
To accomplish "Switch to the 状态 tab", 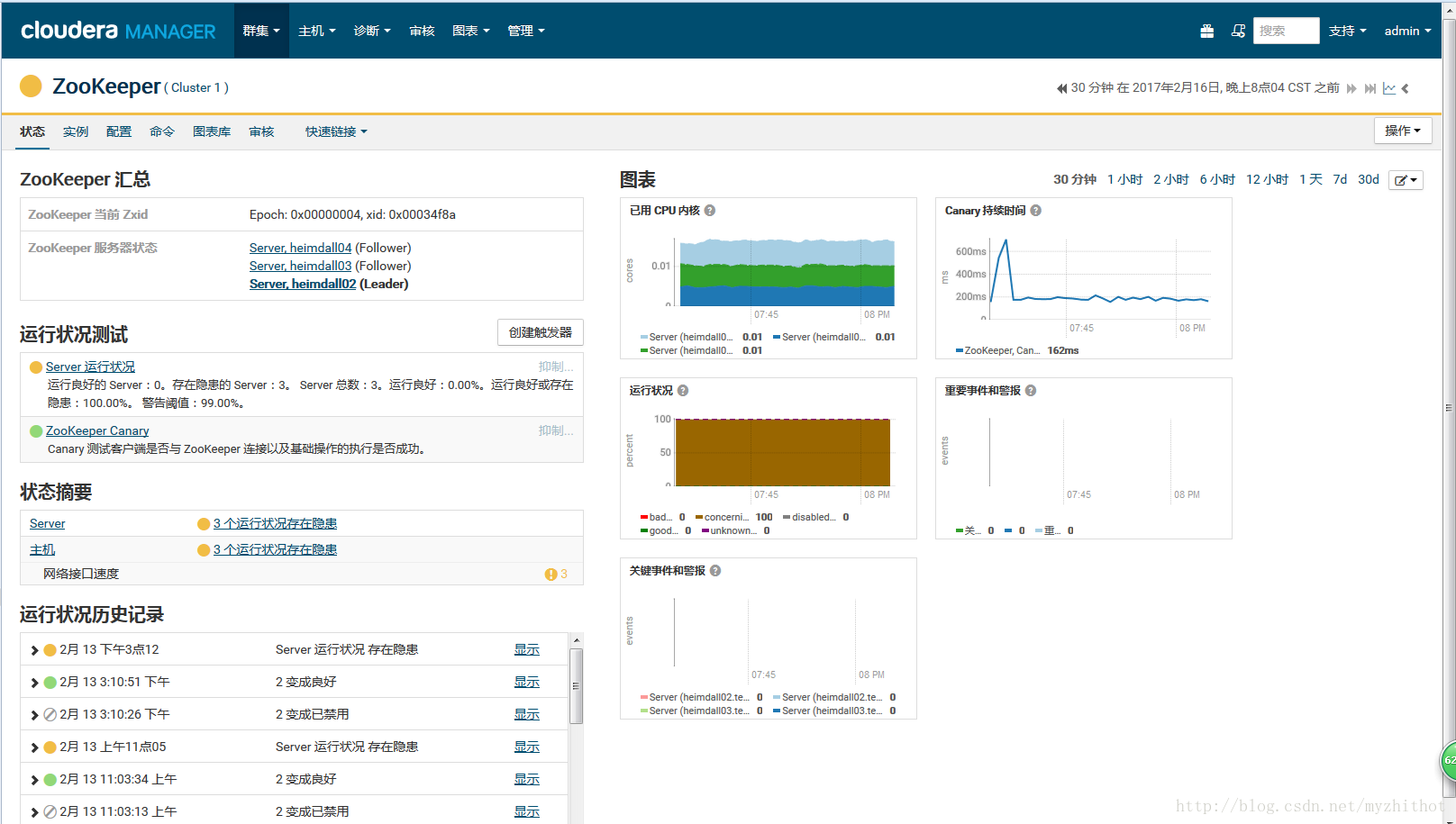I will (32, 131).
